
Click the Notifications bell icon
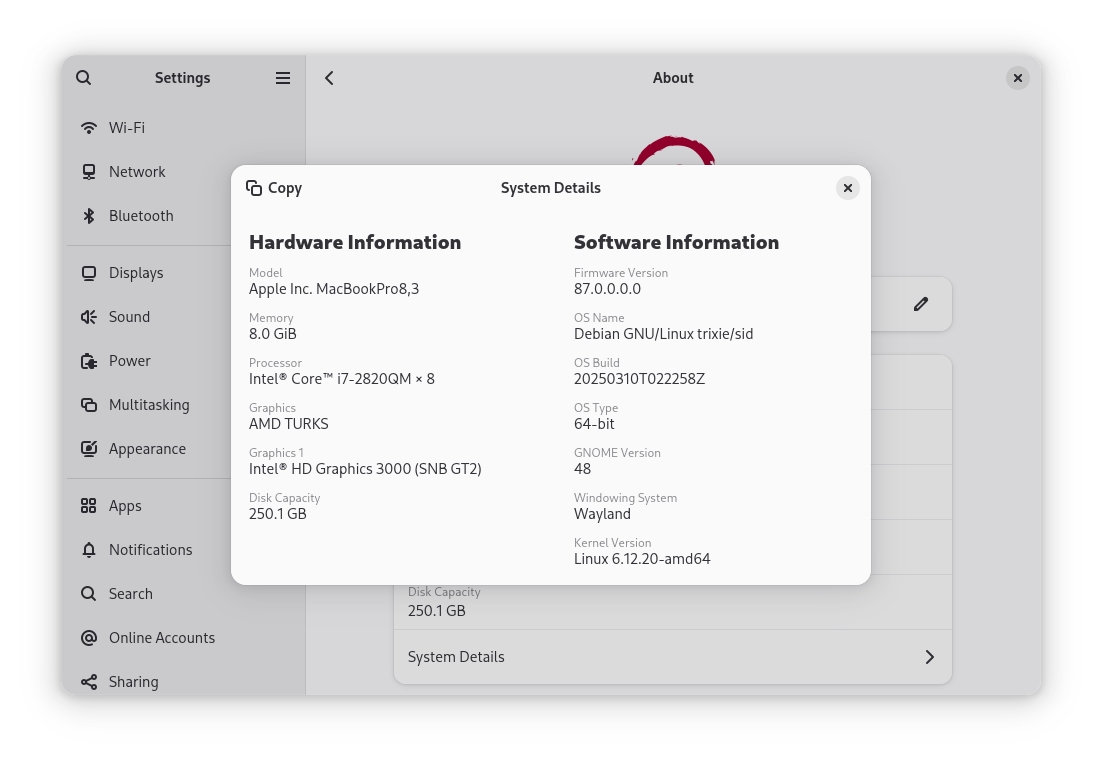89,550
